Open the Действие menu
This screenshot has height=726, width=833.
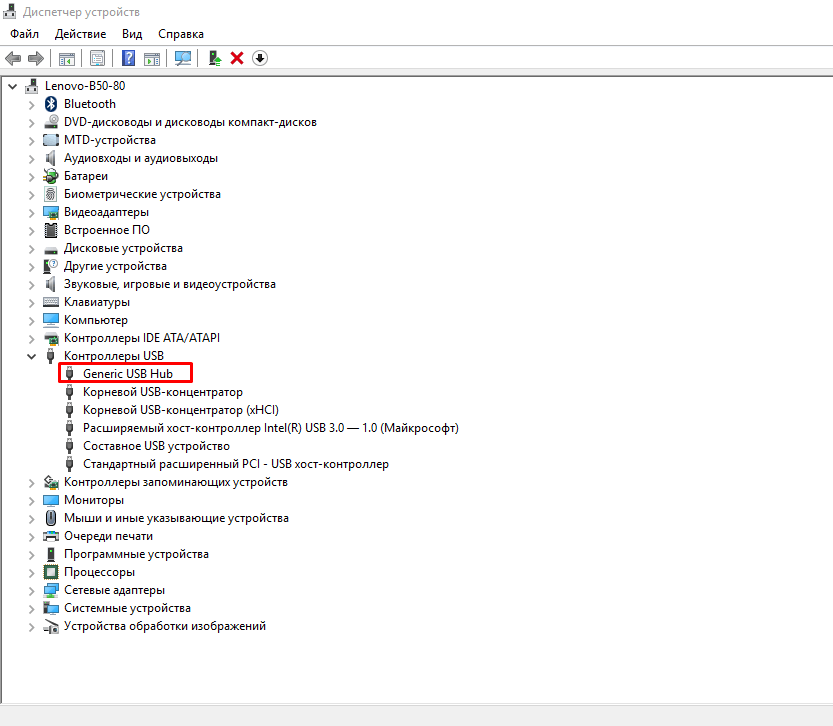[80, 34]
